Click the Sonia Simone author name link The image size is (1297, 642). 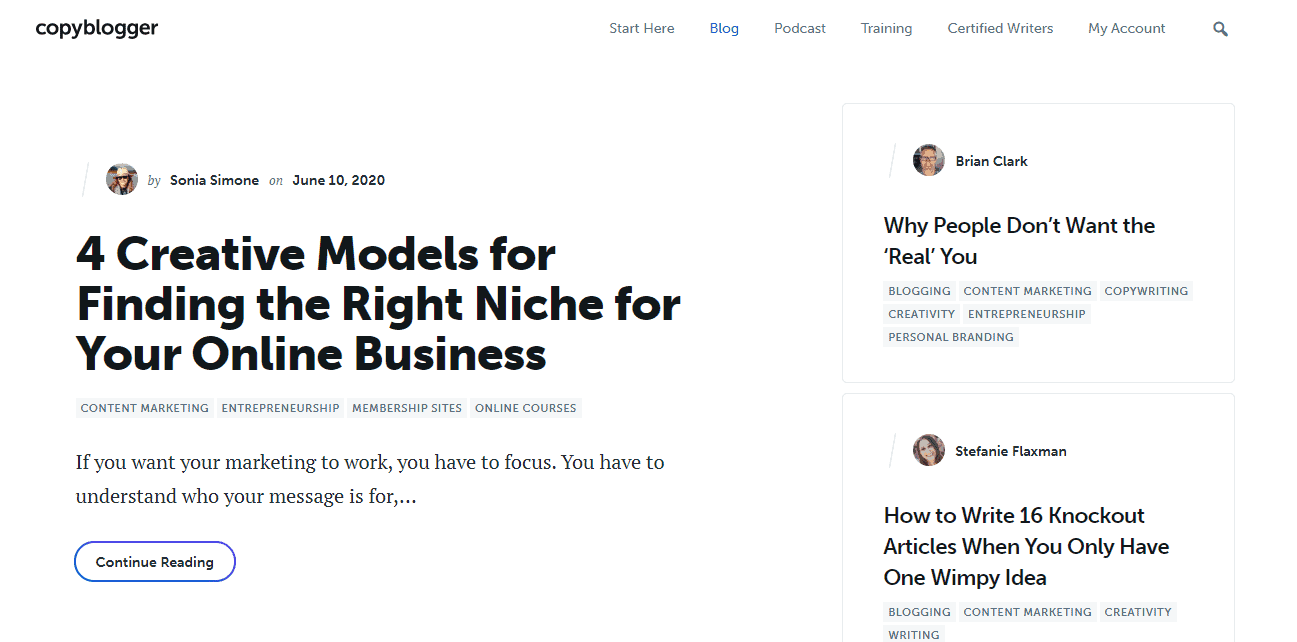214,180
